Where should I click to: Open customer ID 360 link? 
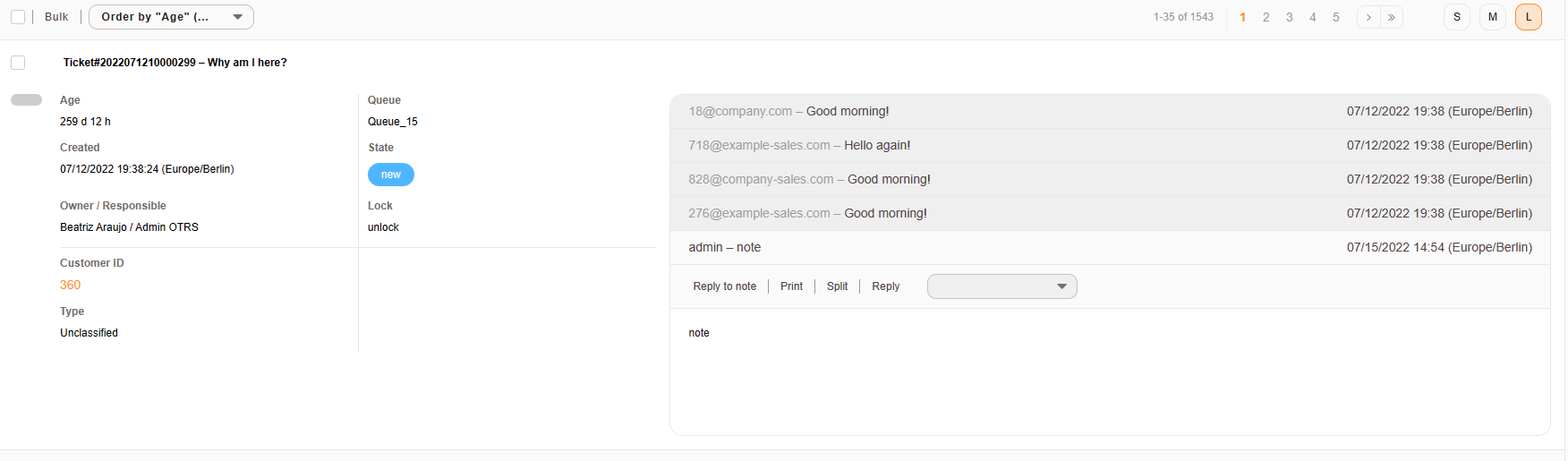(70, 285)
